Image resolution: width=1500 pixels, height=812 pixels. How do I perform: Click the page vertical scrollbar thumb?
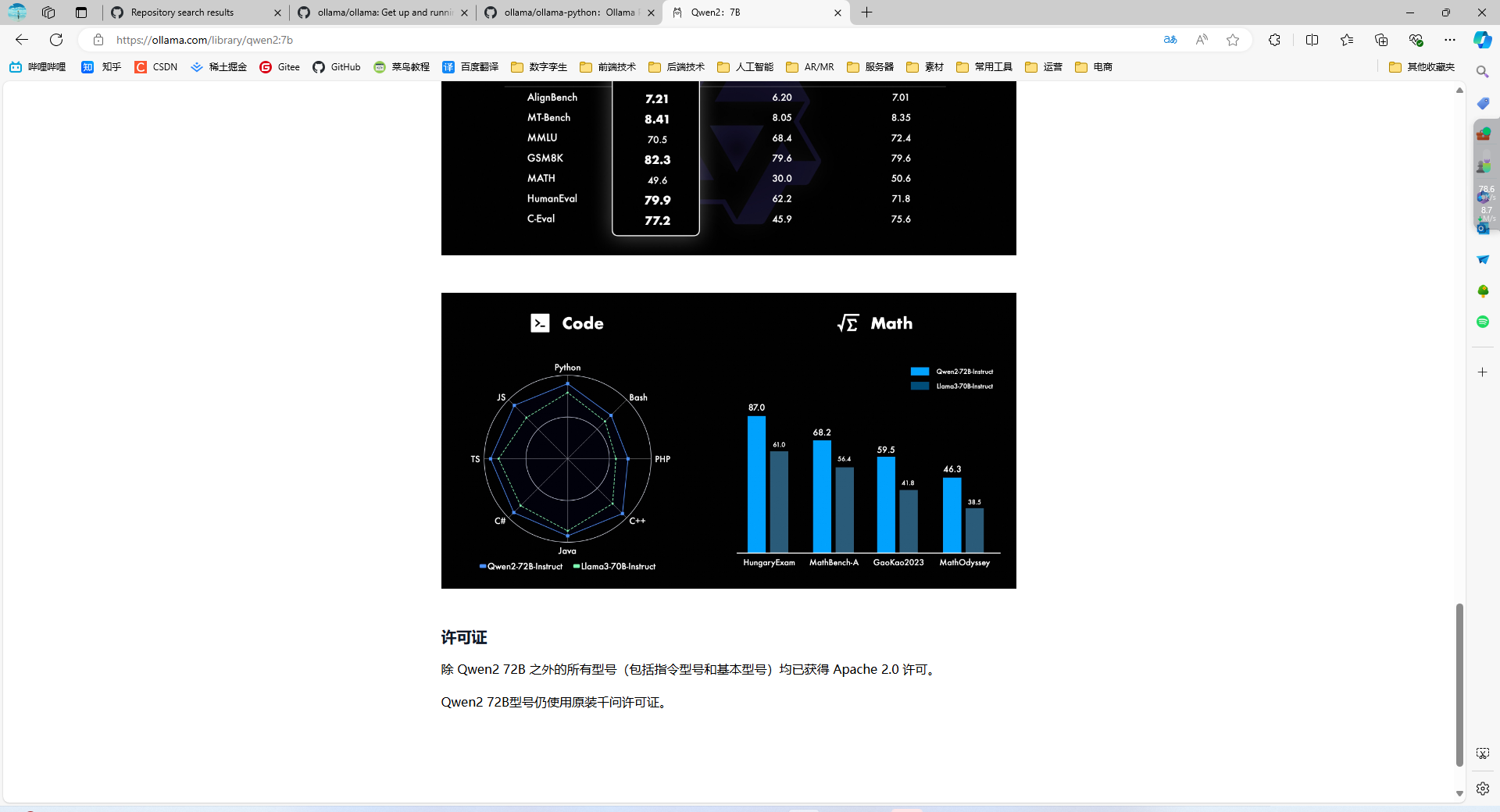(x=1459, y=684)
